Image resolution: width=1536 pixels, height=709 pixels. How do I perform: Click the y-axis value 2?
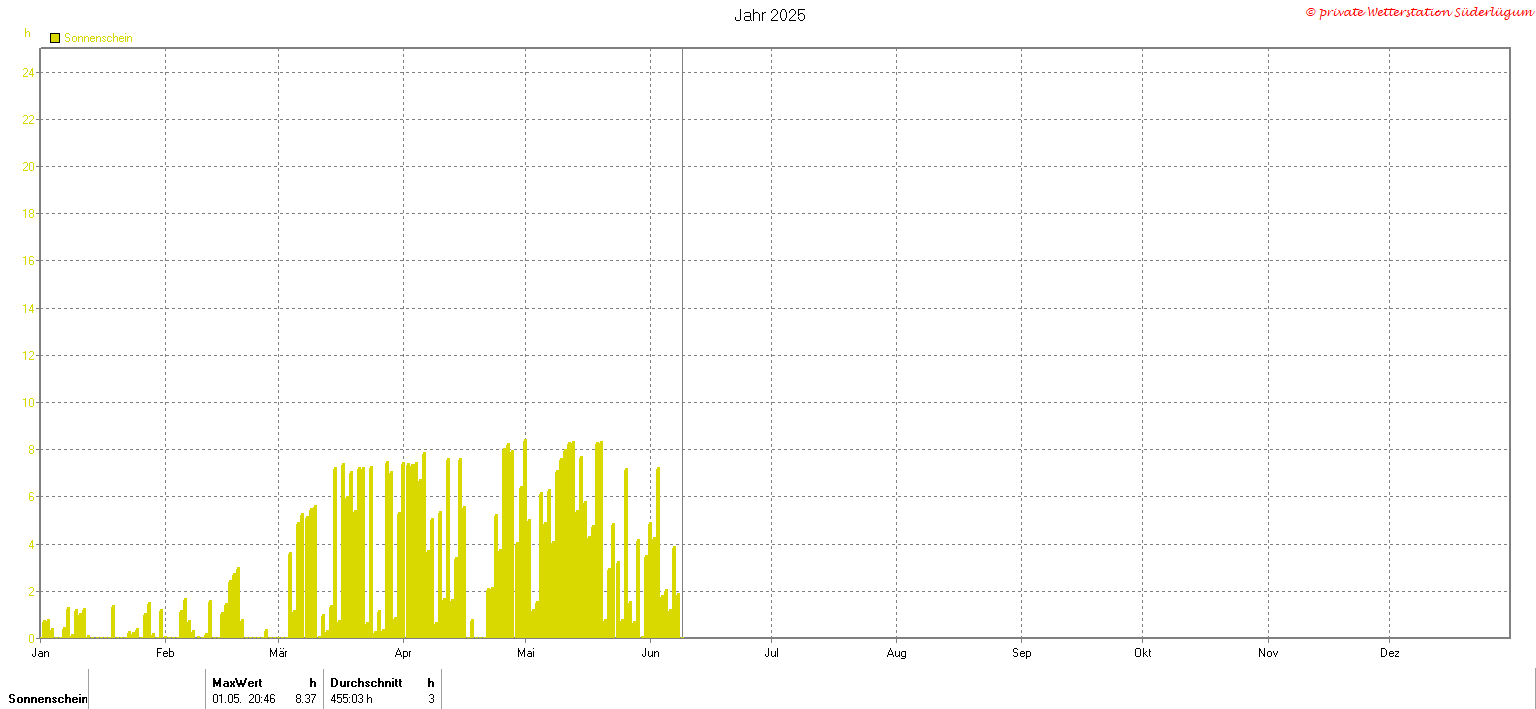[x=32, y=591]
